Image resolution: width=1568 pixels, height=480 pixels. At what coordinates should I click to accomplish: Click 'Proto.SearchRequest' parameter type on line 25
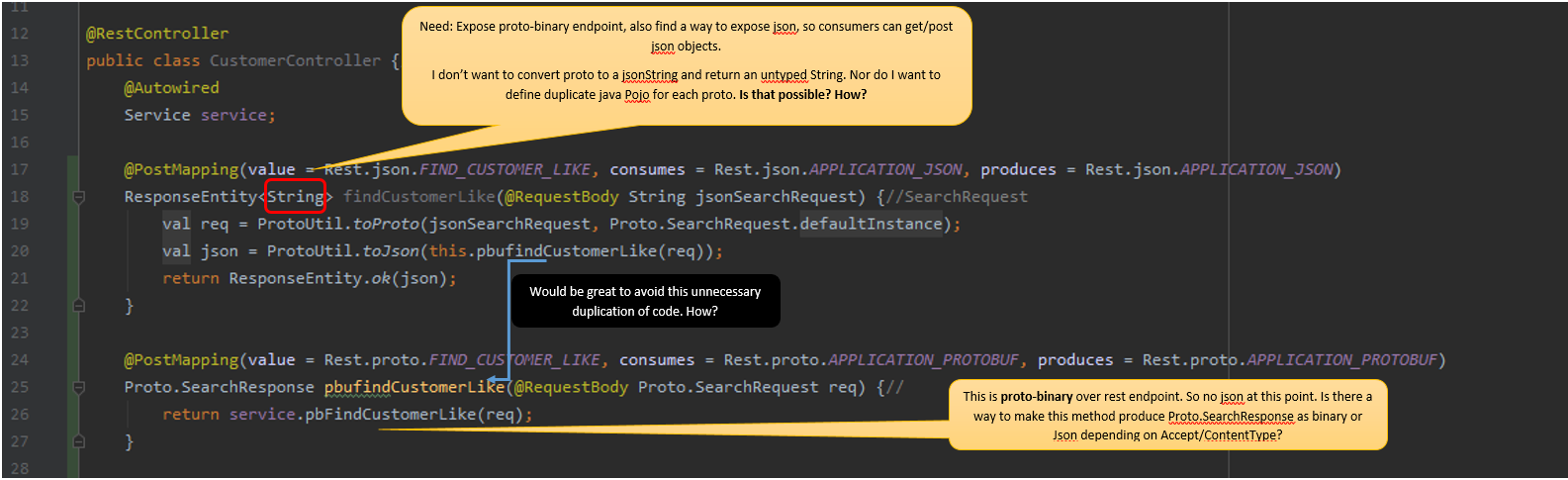[728, 387]
